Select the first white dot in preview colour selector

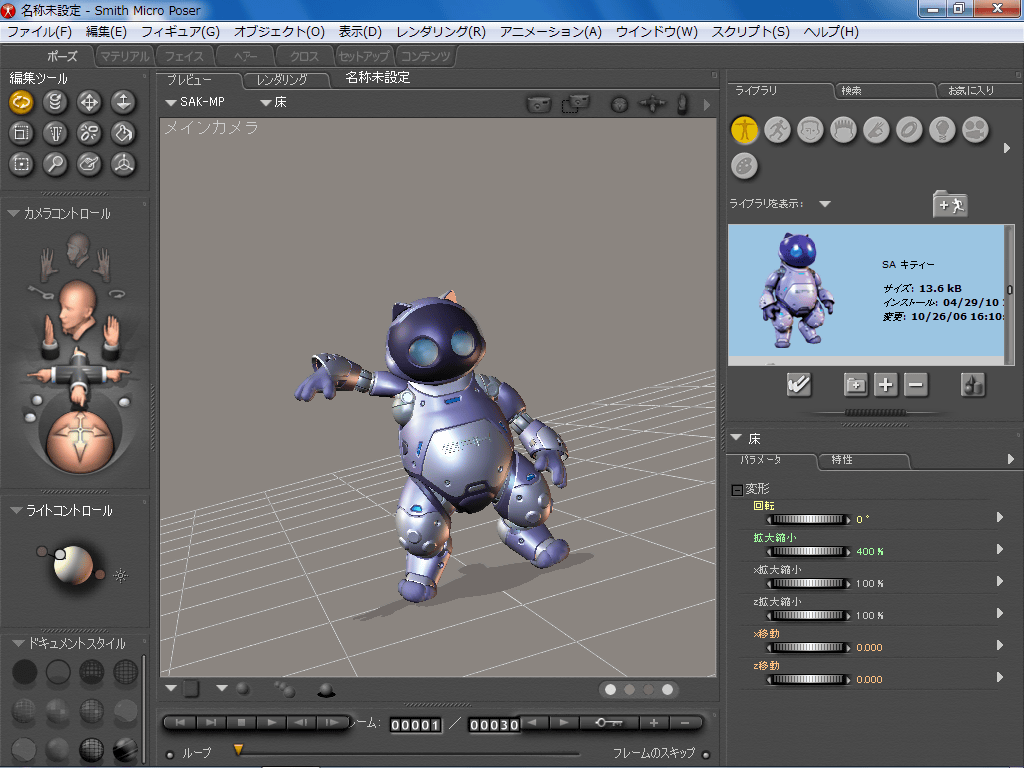pyautogui.click(x=610, y=690)
